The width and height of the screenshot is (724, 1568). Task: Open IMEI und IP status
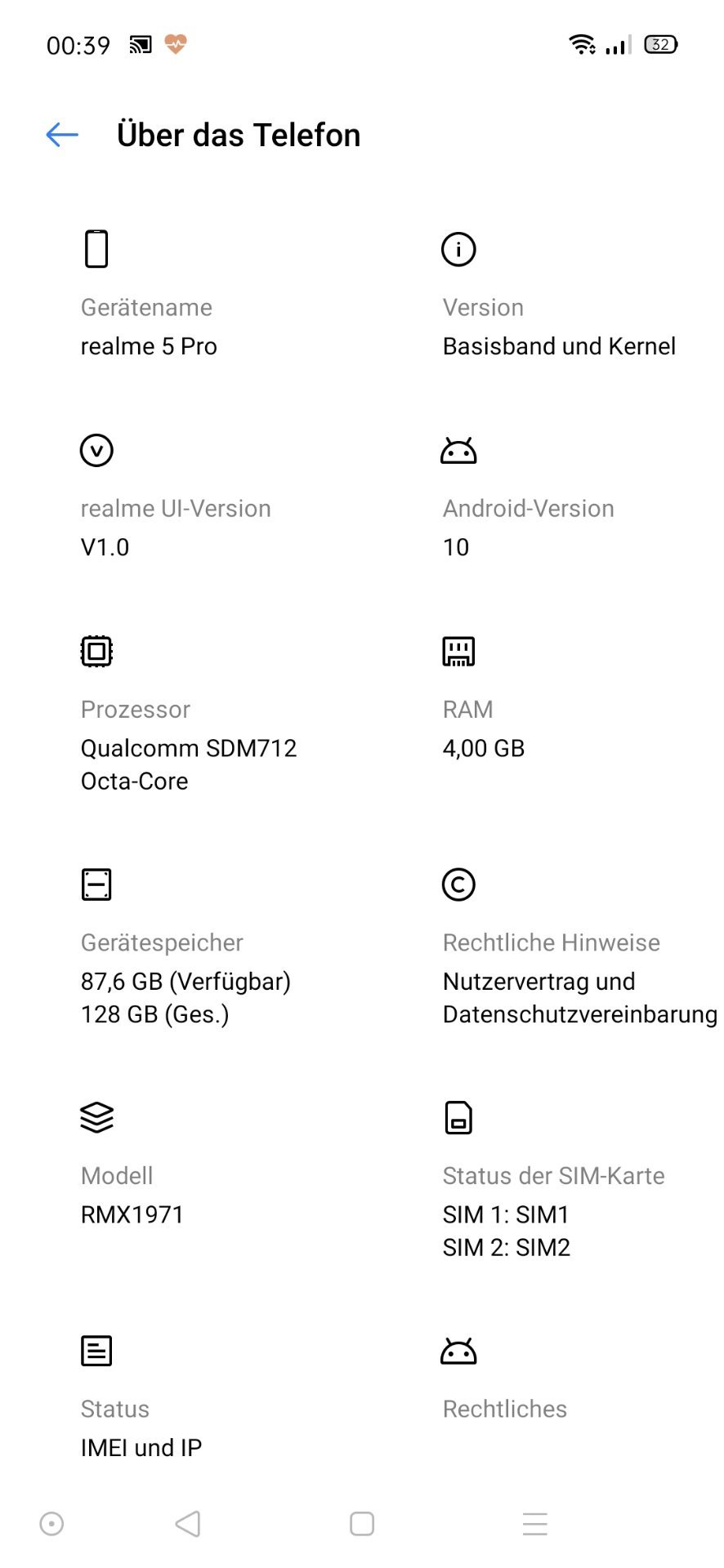tap(141, 1448)
